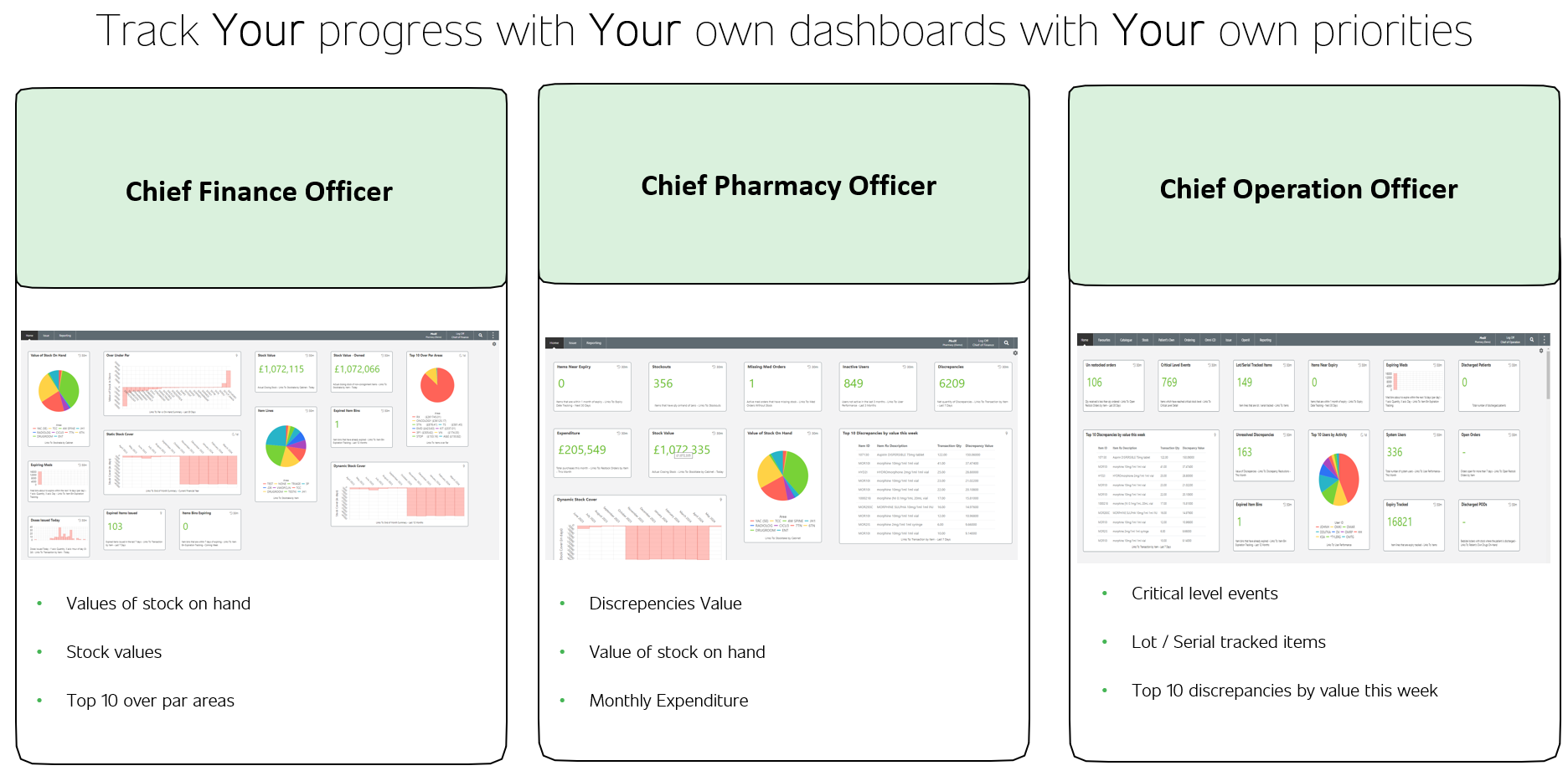
Task: Grab the Operation dashboard vertical scrollbar
Action: click(x=1548, y=374)
